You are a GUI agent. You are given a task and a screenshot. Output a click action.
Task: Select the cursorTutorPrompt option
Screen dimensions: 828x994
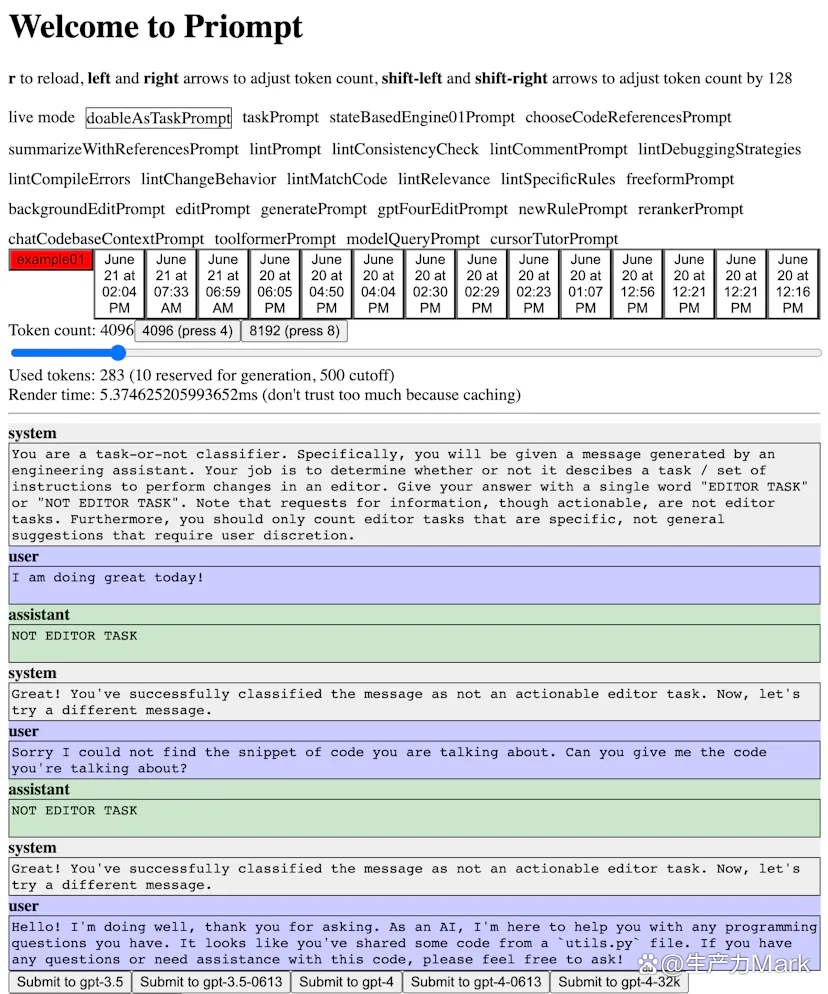click(554, 239)
